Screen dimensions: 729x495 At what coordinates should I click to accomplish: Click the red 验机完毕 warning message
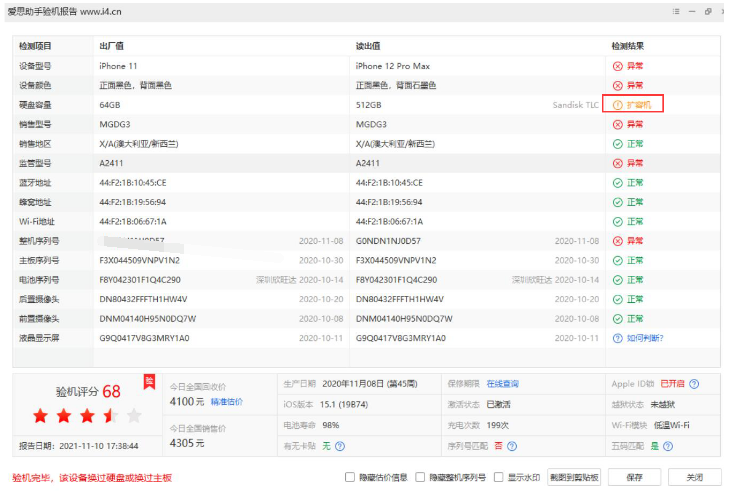(92, 478)
